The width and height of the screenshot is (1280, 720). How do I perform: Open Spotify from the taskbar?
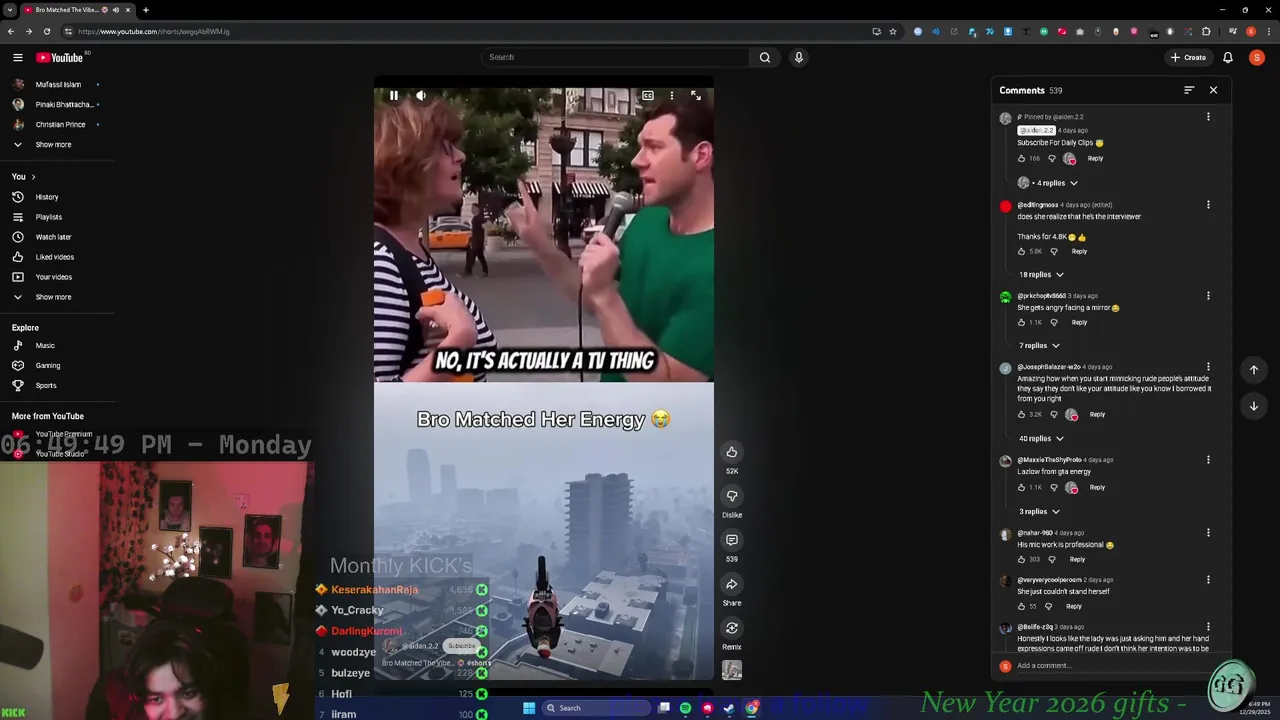(x=685, y=708)
